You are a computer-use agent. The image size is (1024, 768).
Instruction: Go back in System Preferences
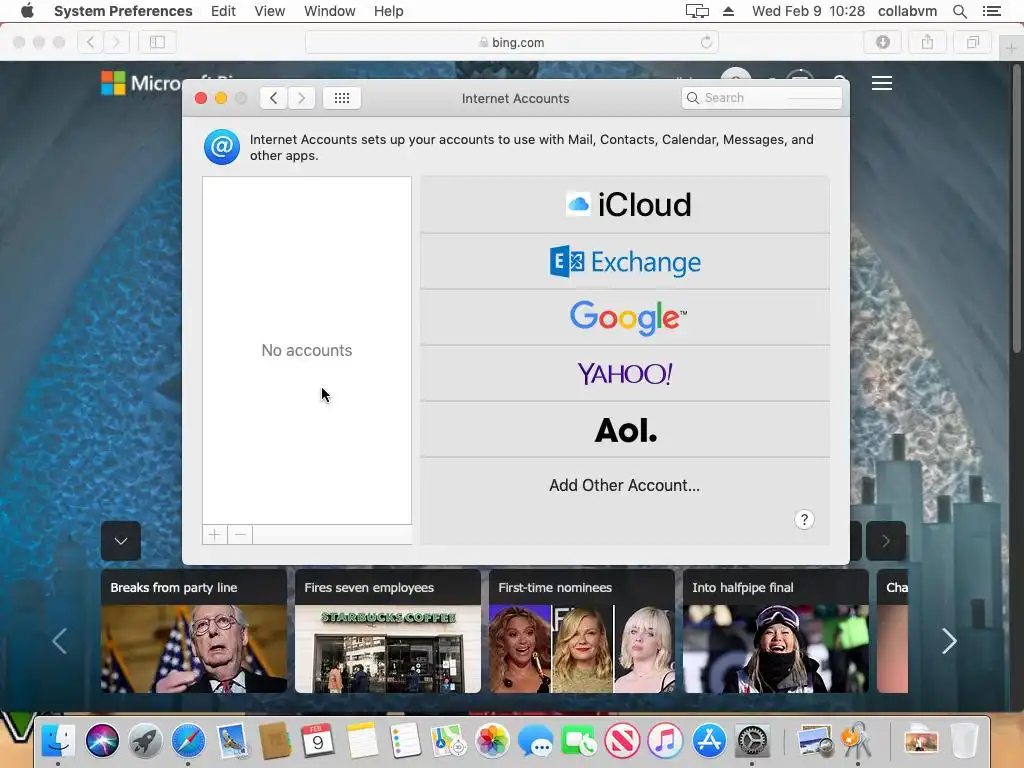[274, 98]
